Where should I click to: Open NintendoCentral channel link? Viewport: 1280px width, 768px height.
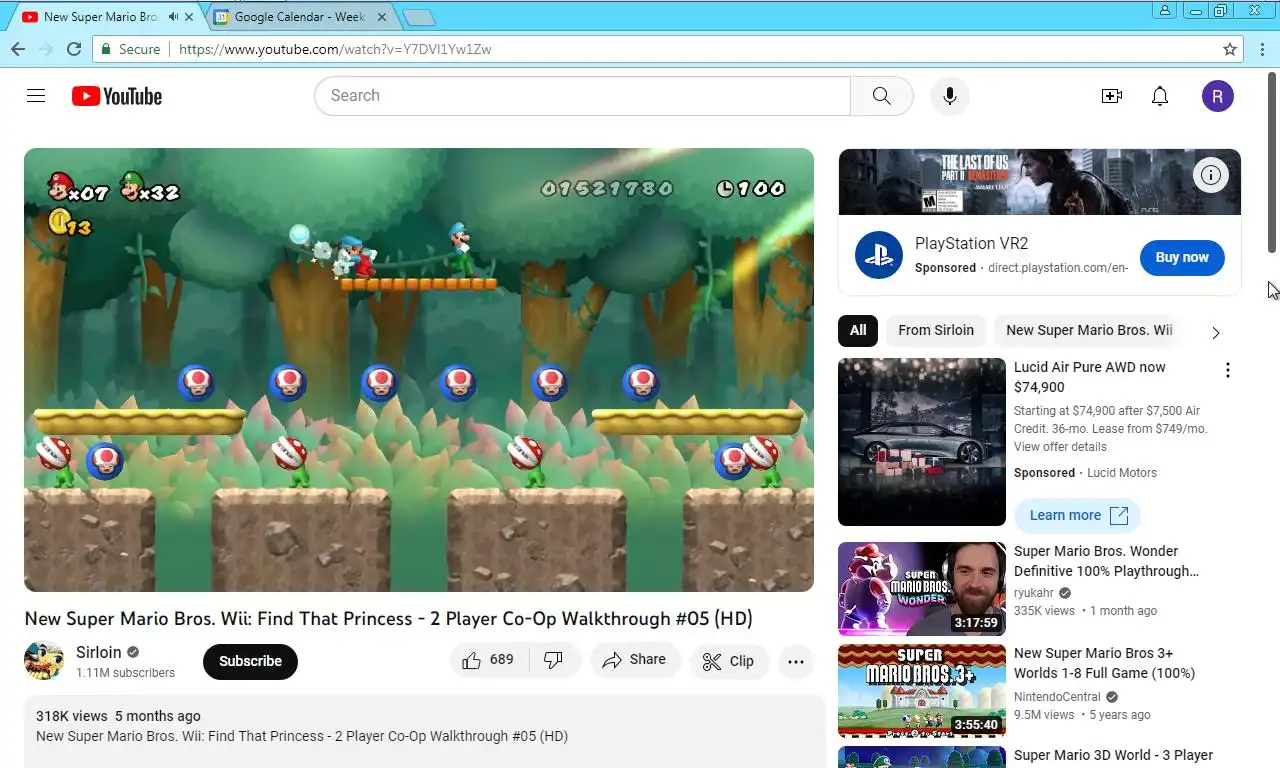click(x=1057, y=697)
